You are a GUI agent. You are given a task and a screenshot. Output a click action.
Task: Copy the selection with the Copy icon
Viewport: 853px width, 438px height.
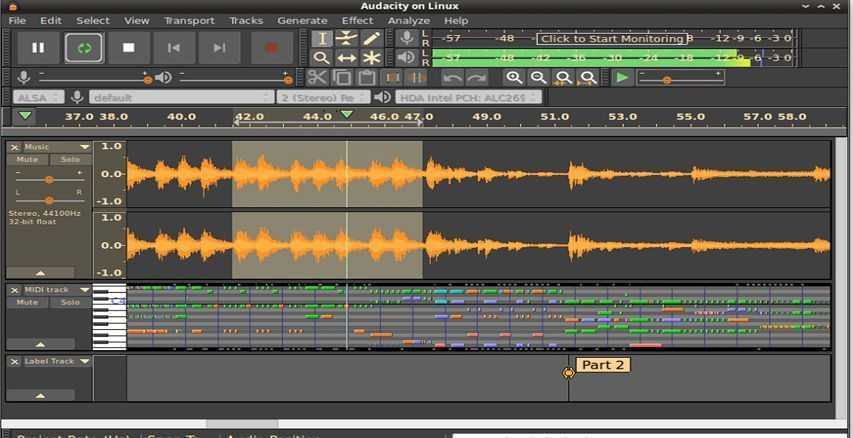(342, 78)
